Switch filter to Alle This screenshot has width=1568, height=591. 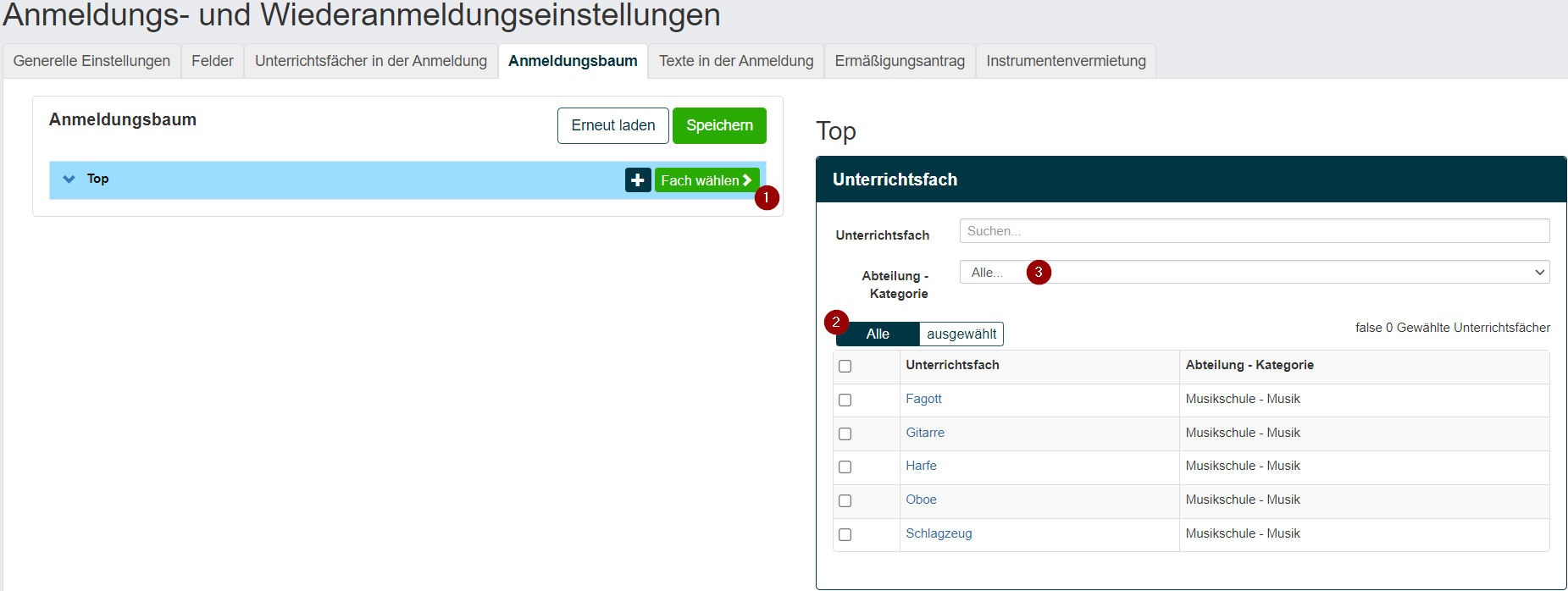[878, 334]
